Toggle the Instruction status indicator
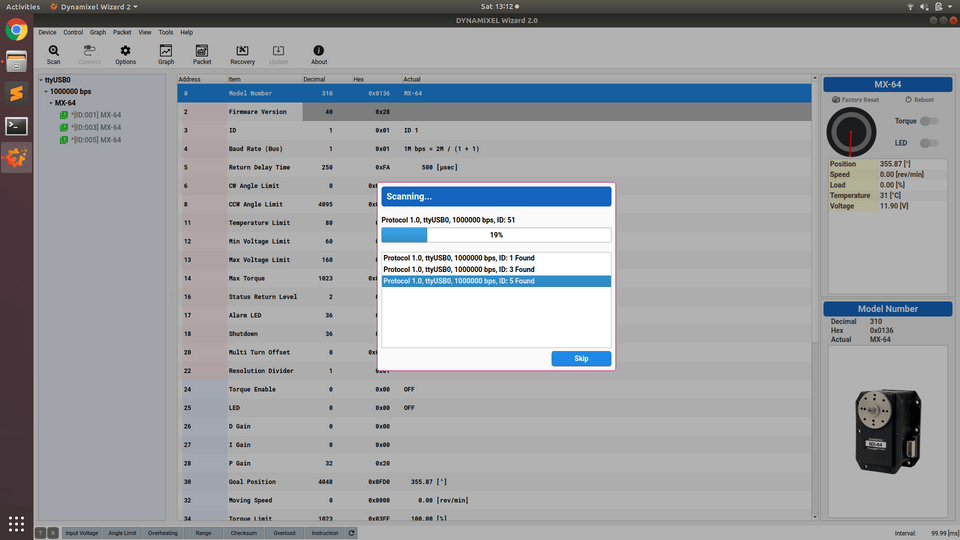 point(324,533)
